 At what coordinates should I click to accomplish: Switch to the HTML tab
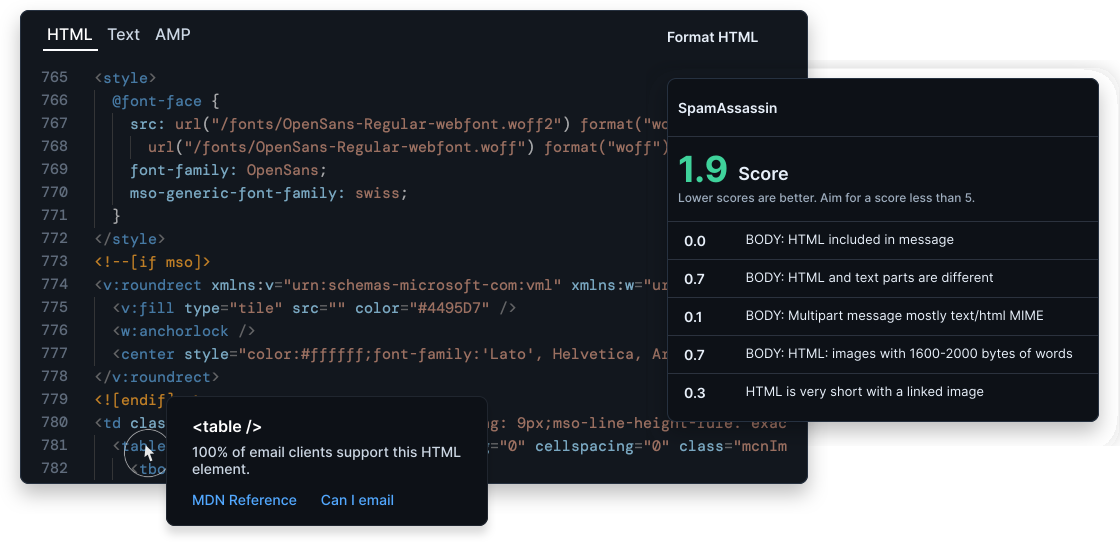pyautogui.click(x=70, y=35)
